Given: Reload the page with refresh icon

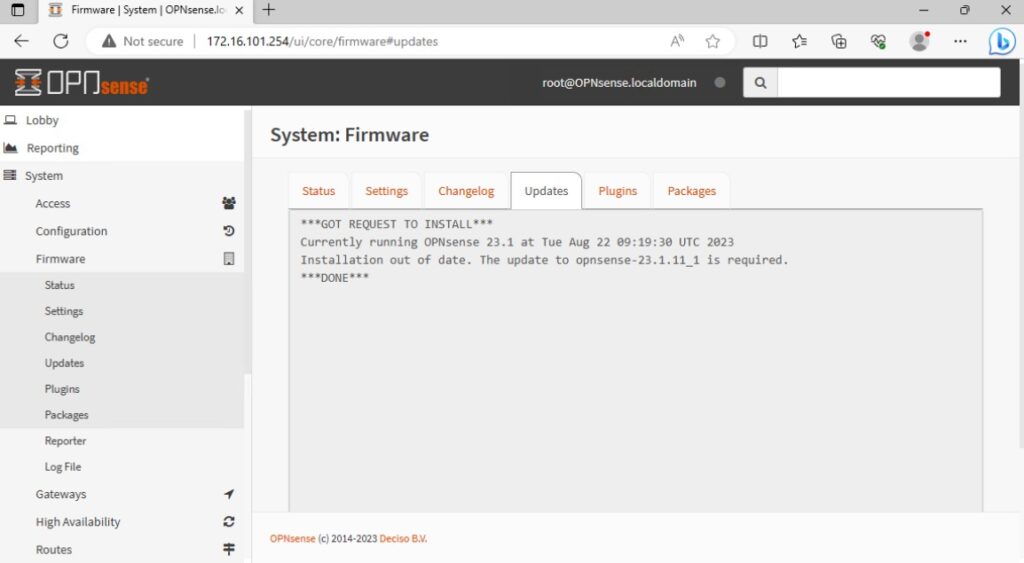Looking at the screenshot, I should click(x=61, y=41).
